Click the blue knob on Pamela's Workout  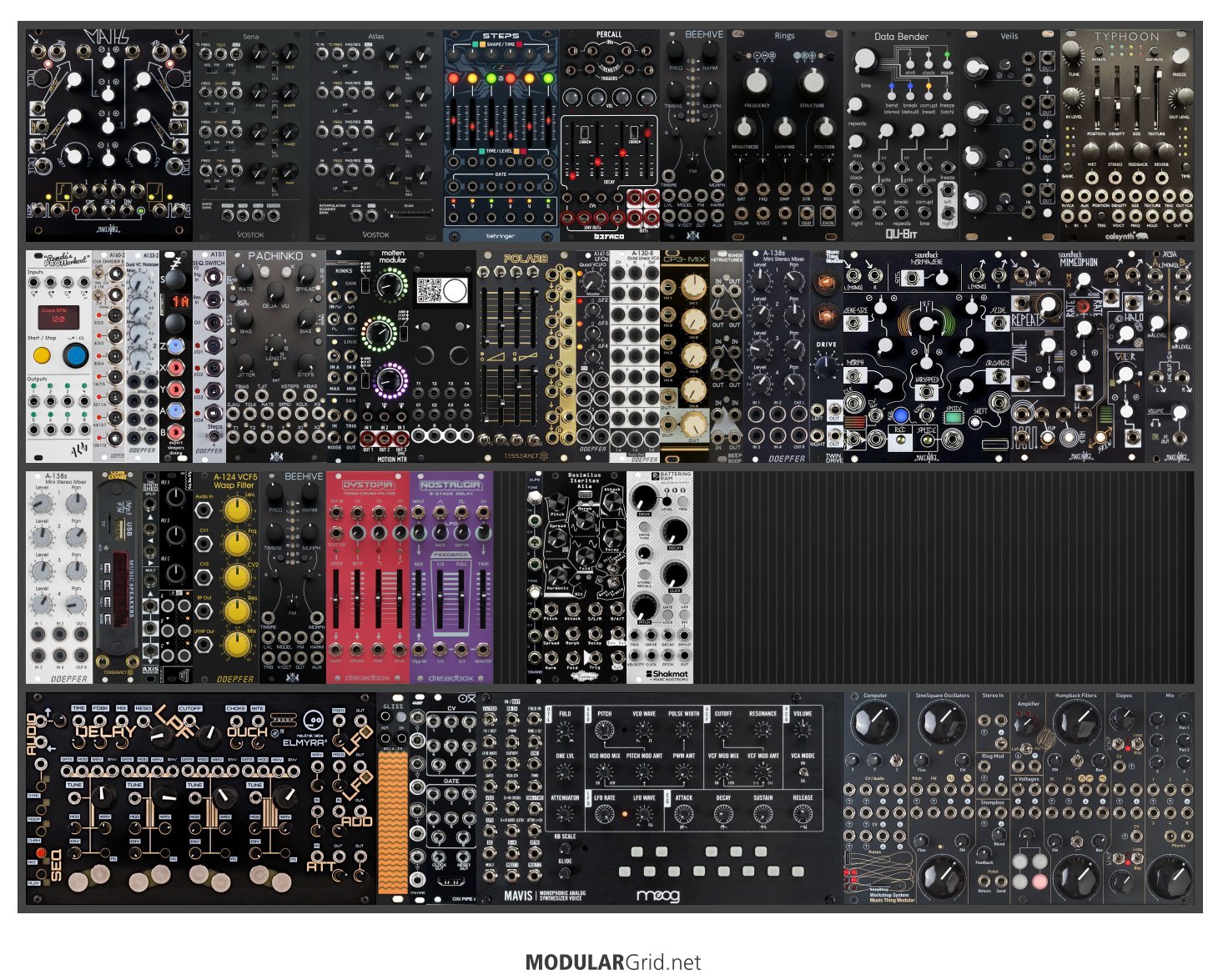pyautogui.click(x=75, y=355)
